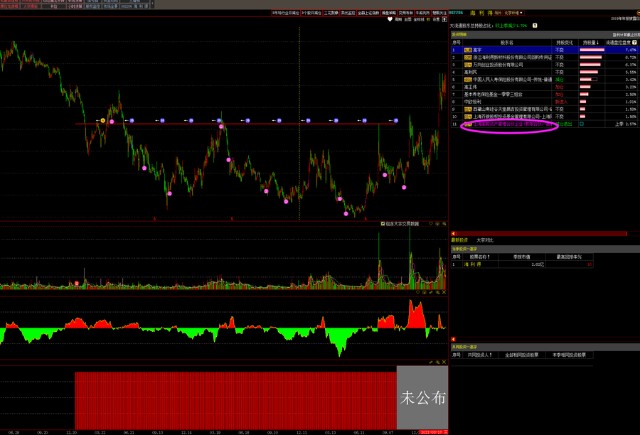Viewport: 640px width, 435px height.
Task: Click the yellow tag icon in shareholder row 9
Action: pyautogui.click(x=470, y=108)
